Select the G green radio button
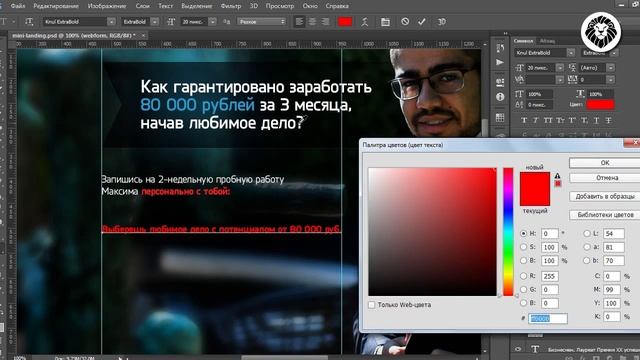Viewport: 640px width, 360px height. point(523,289)
